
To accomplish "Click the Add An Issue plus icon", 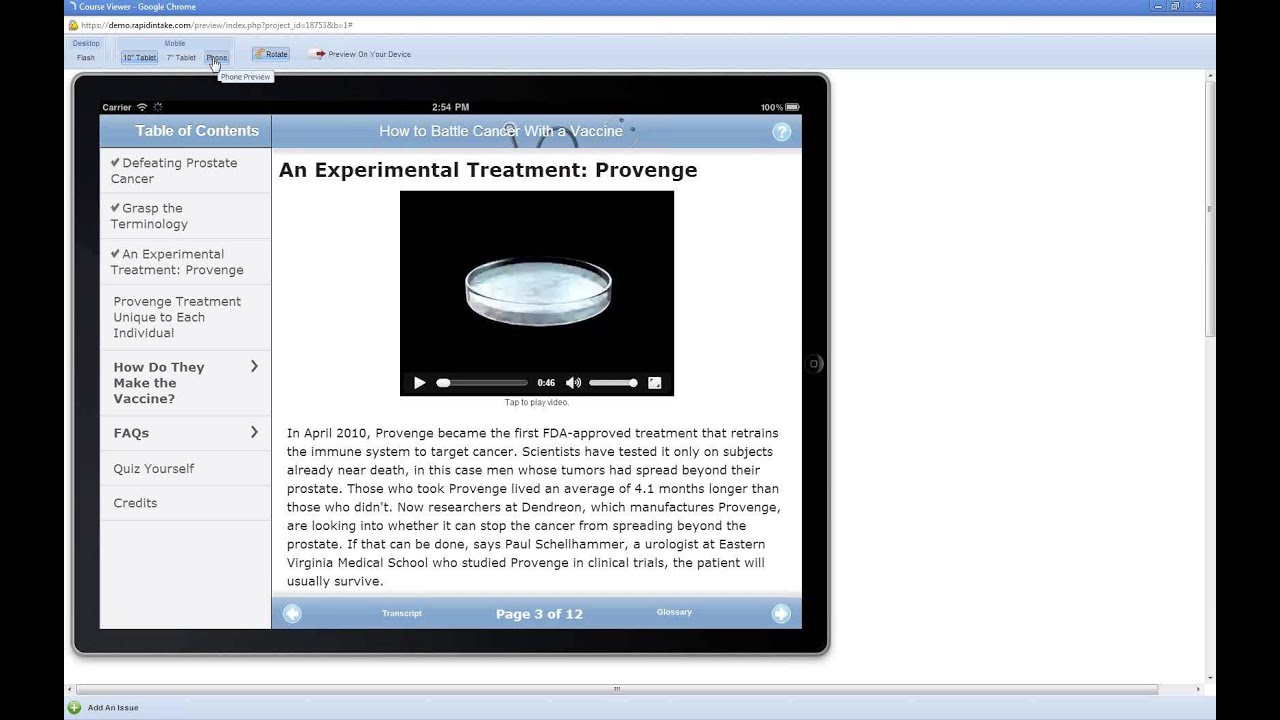I will tap(74, 707).
